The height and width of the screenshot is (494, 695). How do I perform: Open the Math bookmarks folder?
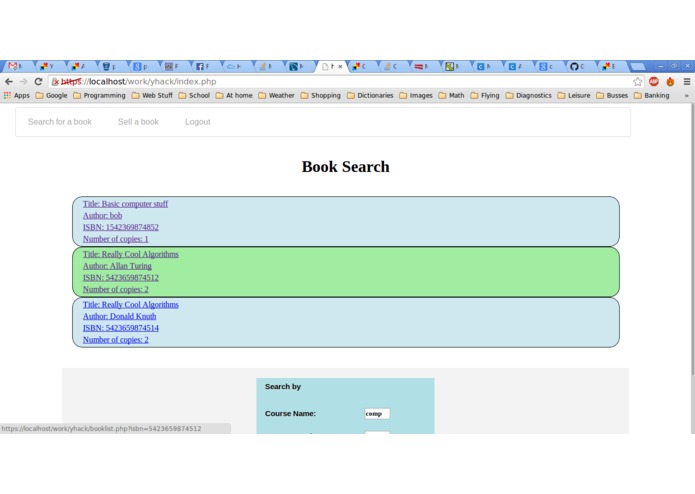point(451,95)
